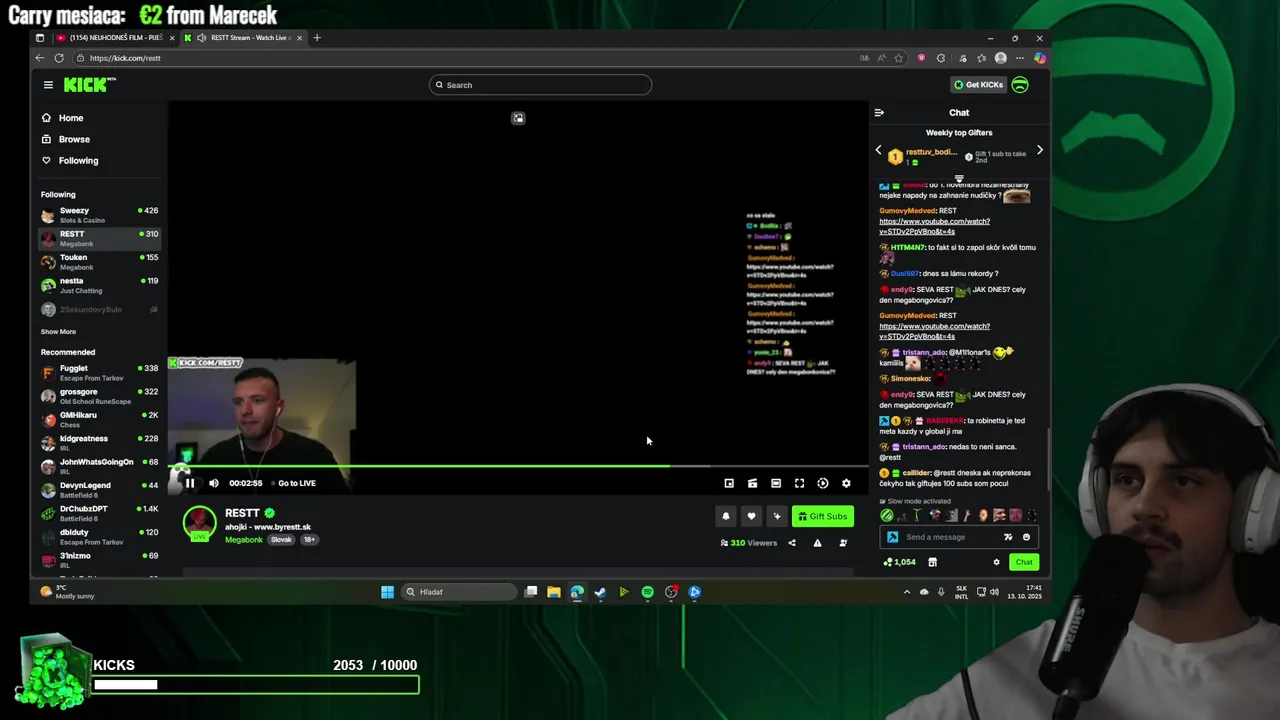Image resolution: width=1280 pixels, height=720 pixels.
Task: Toggle notification bell for RESTT
Action: coord(726,516)
